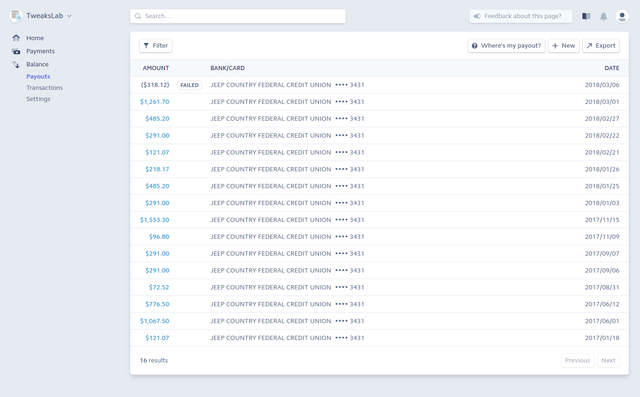The height and width of the screenshot is (397, 640).
Task: Go to Transactions in the sidebar
Action: pos(44,88)
